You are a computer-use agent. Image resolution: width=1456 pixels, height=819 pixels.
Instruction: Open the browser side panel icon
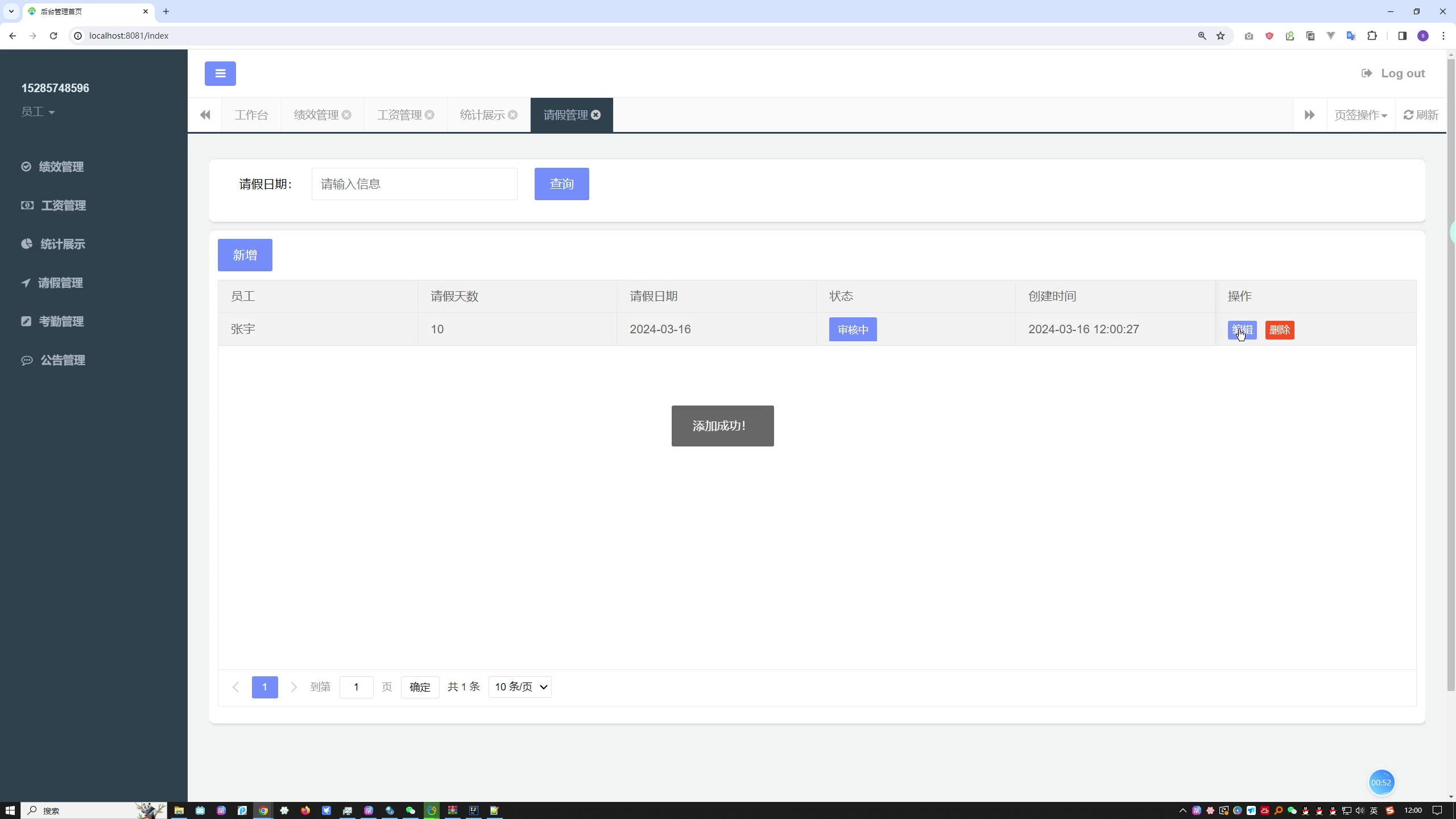pos(1402,36)
